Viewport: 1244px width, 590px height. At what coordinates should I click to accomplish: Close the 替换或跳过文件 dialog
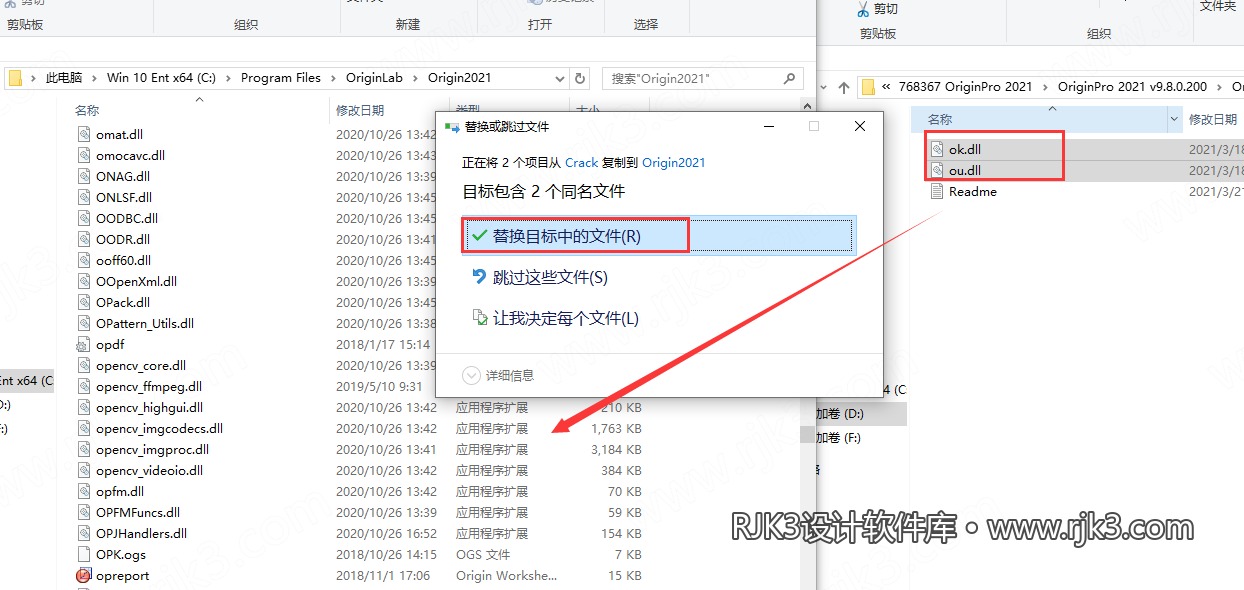(x=860, y=127)
